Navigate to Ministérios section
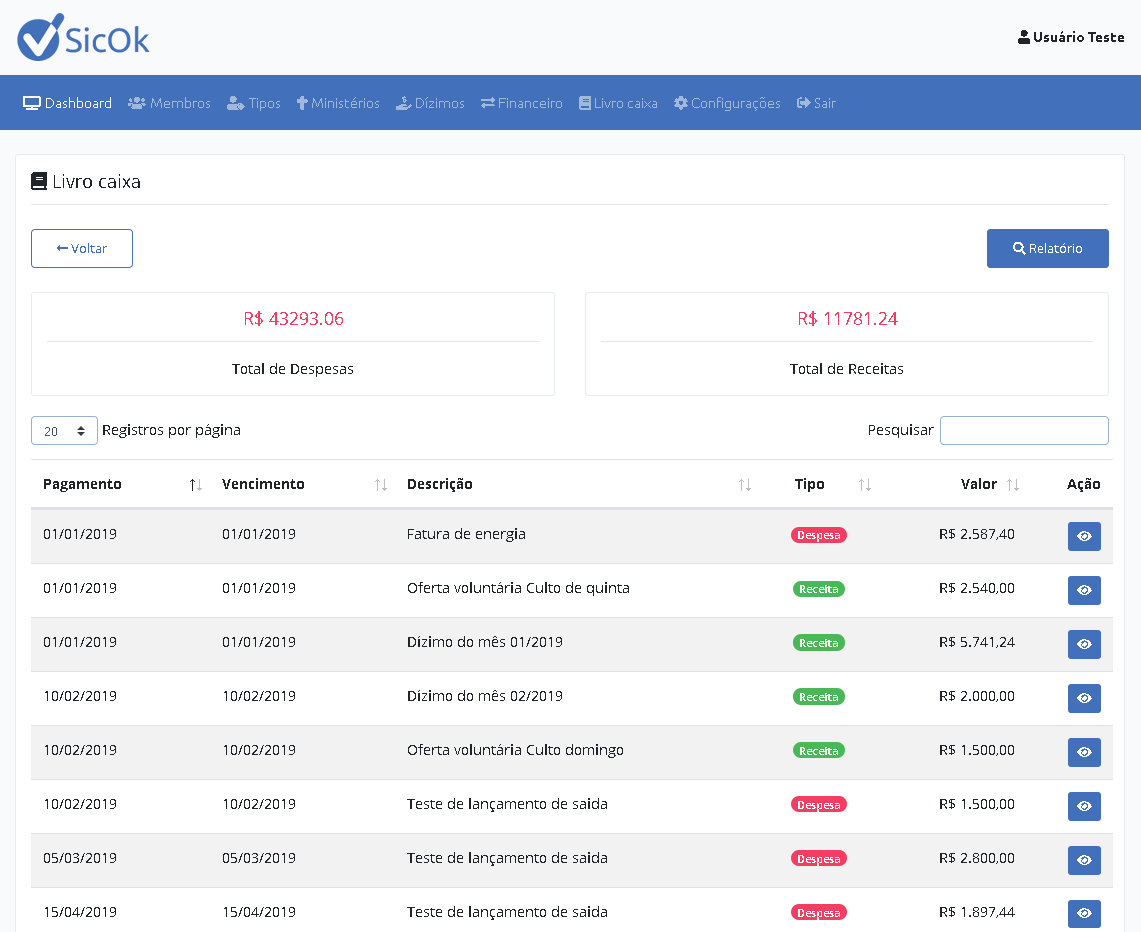 pyautogui.click(x=338, y=103)
